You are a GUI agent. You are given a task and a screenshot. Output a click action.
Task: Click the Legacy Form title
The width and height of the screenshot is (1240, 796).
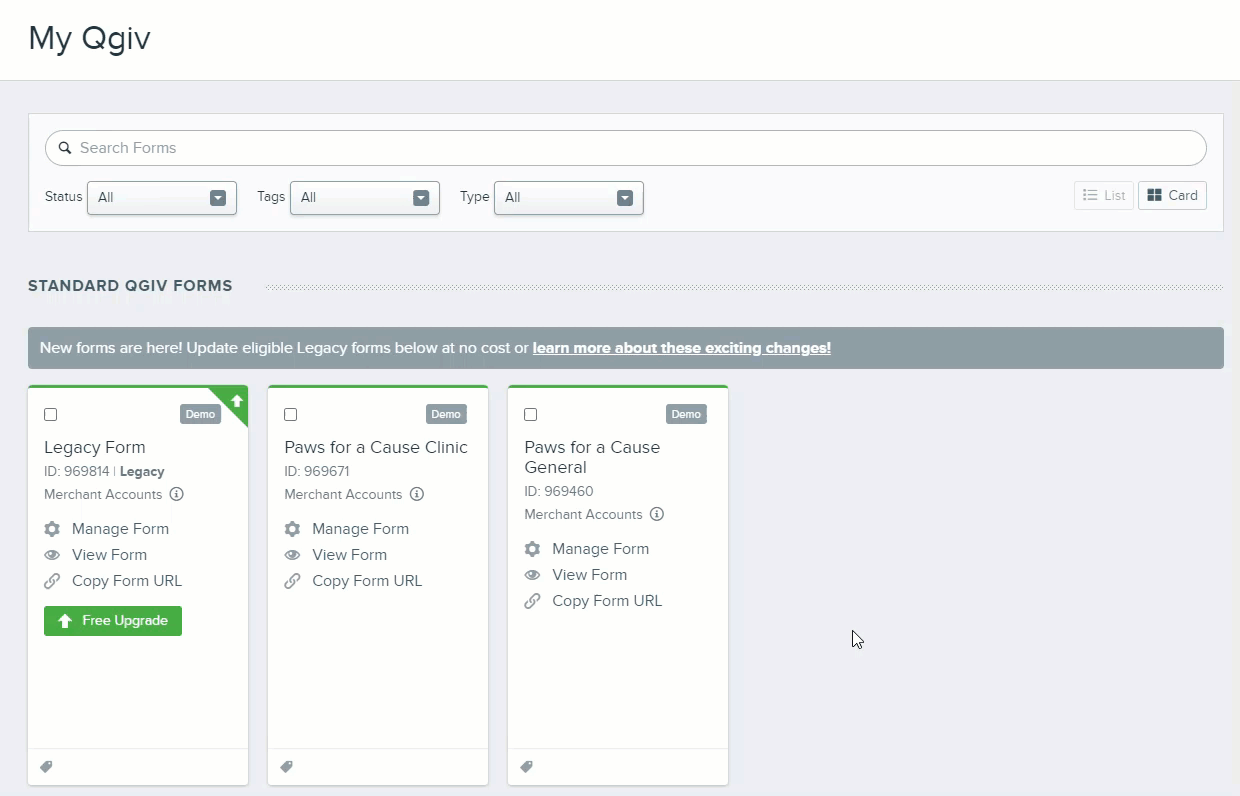[x=95, y=447]
